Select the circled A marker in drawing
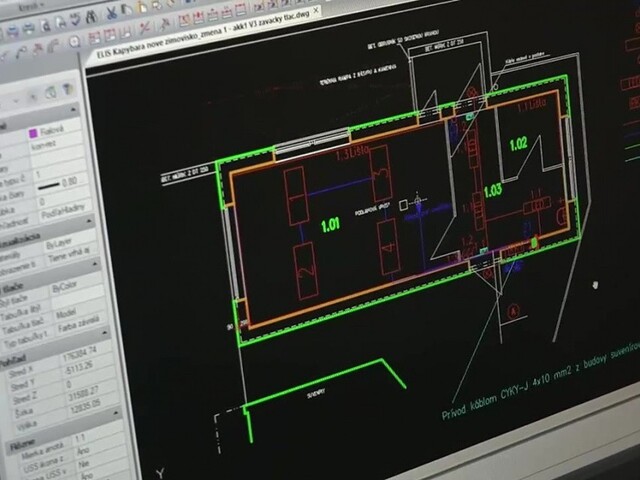 (514, 312)
